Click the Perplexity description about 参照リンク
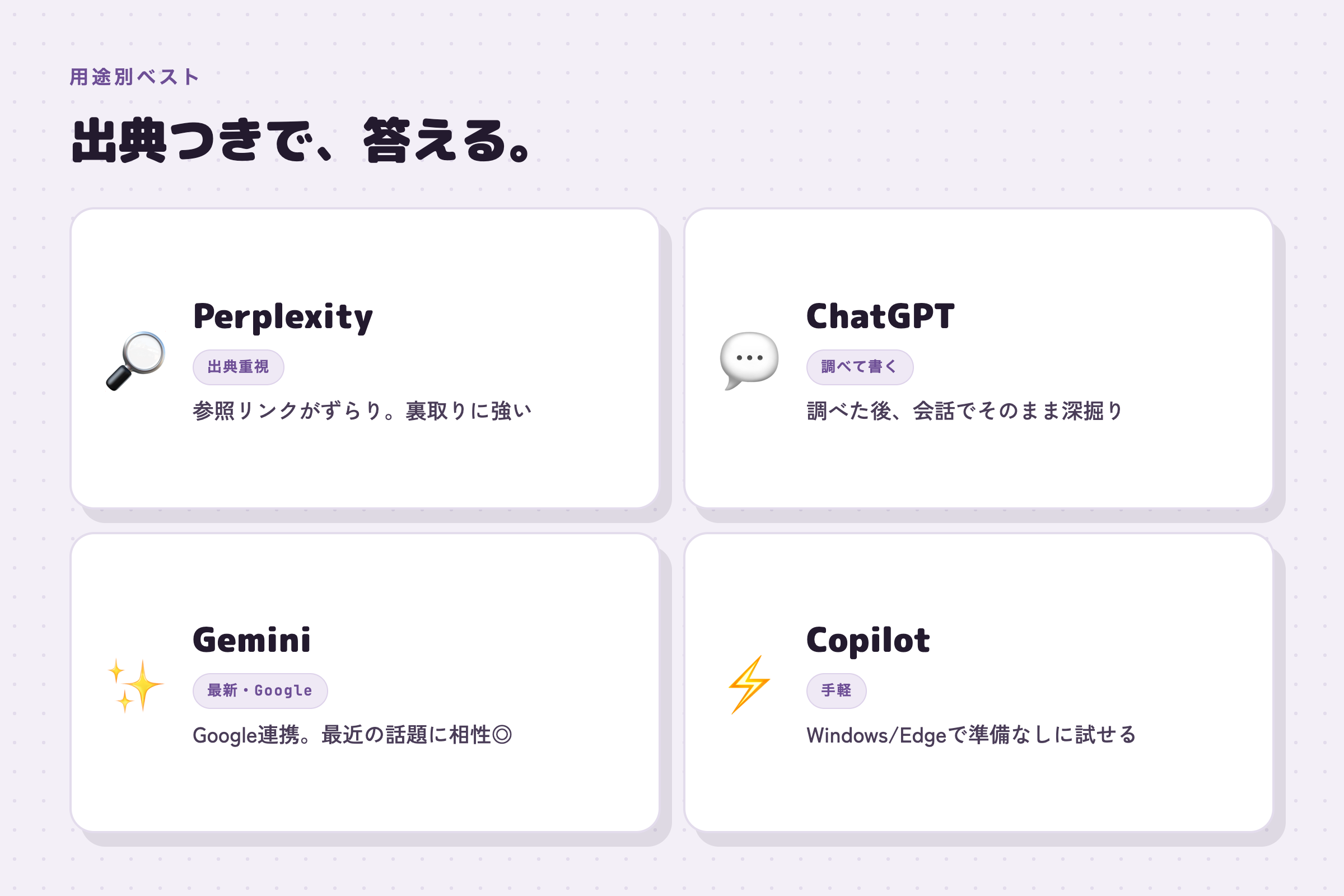The height and width of the screenshot is (896, 1344). pyautogui.click(x=362, y=411)
